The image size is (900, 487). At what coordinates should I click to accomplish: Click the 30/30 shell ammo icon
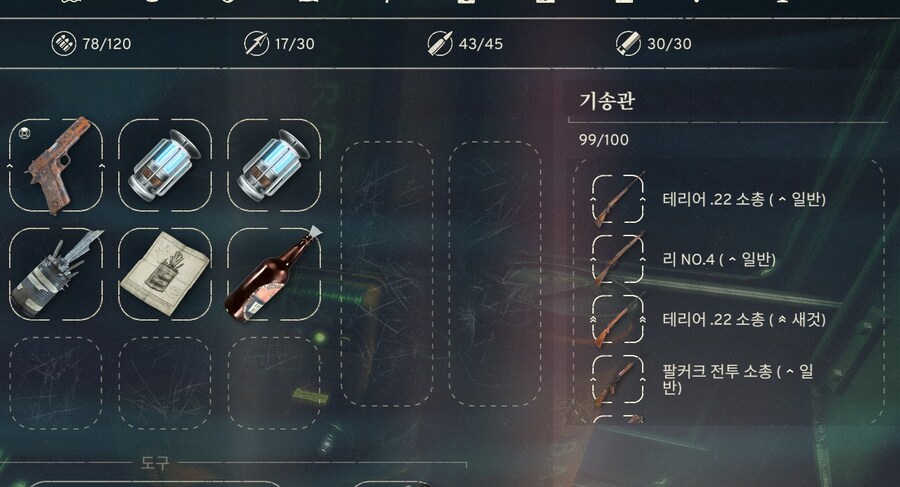point(628,44)
